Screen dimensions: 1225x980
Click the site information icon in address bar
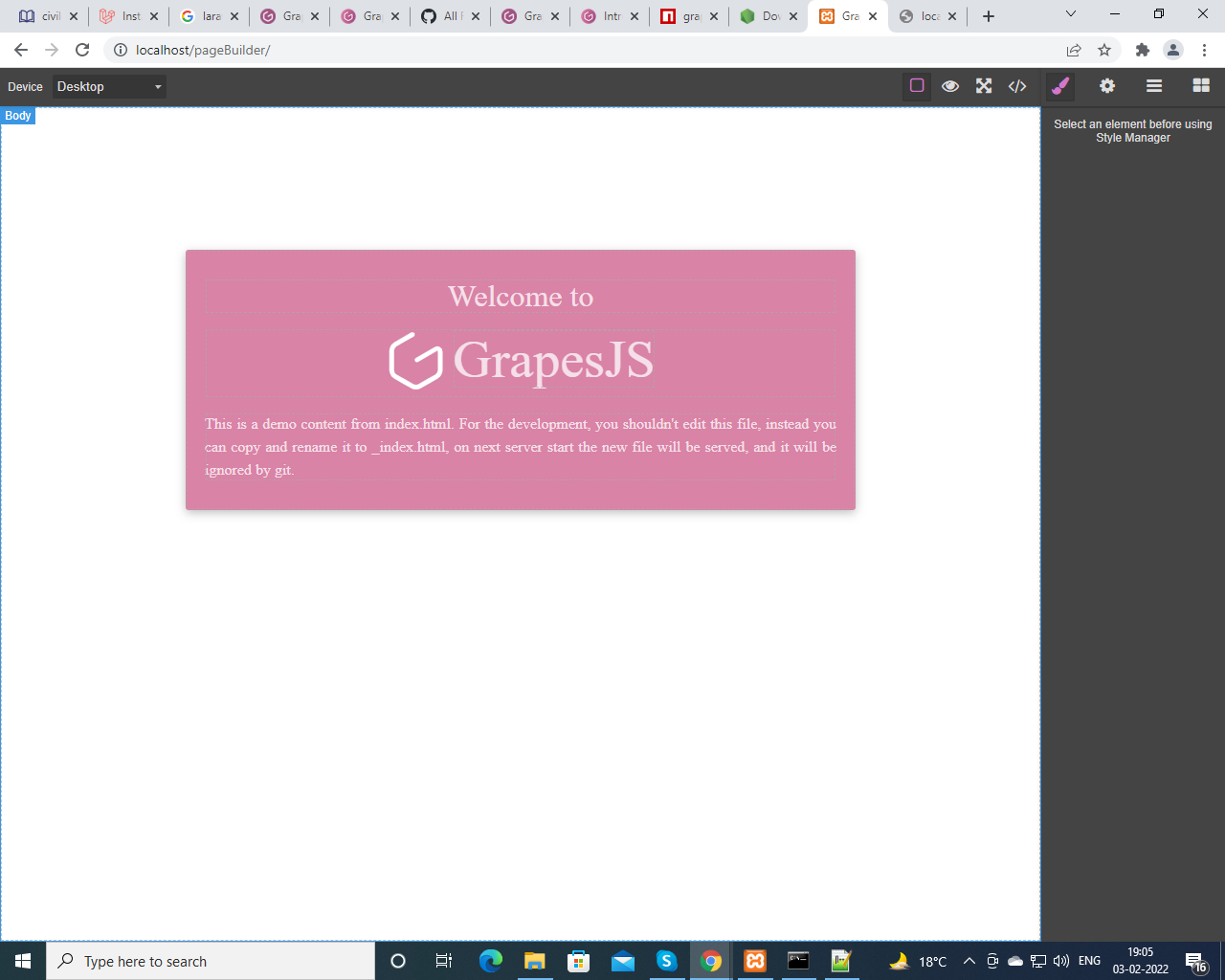pyautogui.click(x=121, y=50)
